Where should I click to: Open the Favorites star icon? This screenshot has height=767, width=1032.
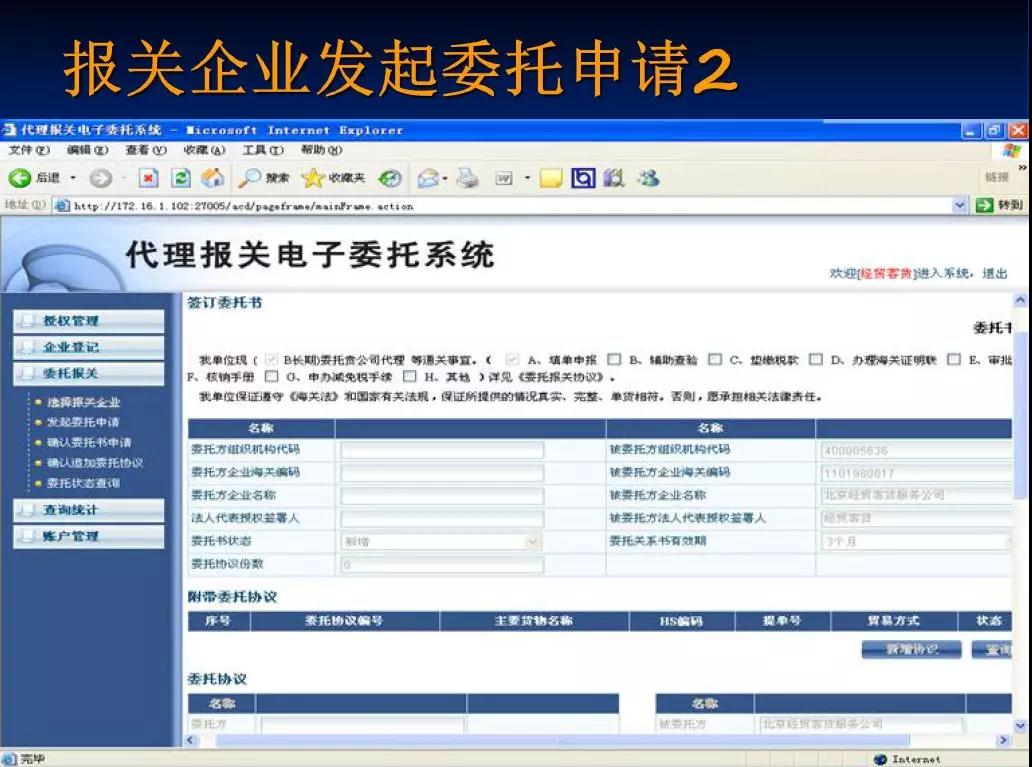pyautogui.click(x=313, y=177)
